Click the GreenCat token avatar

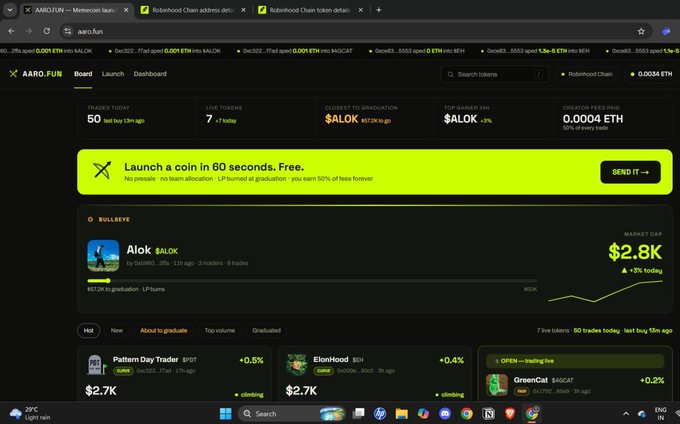[x=497, y=385]
